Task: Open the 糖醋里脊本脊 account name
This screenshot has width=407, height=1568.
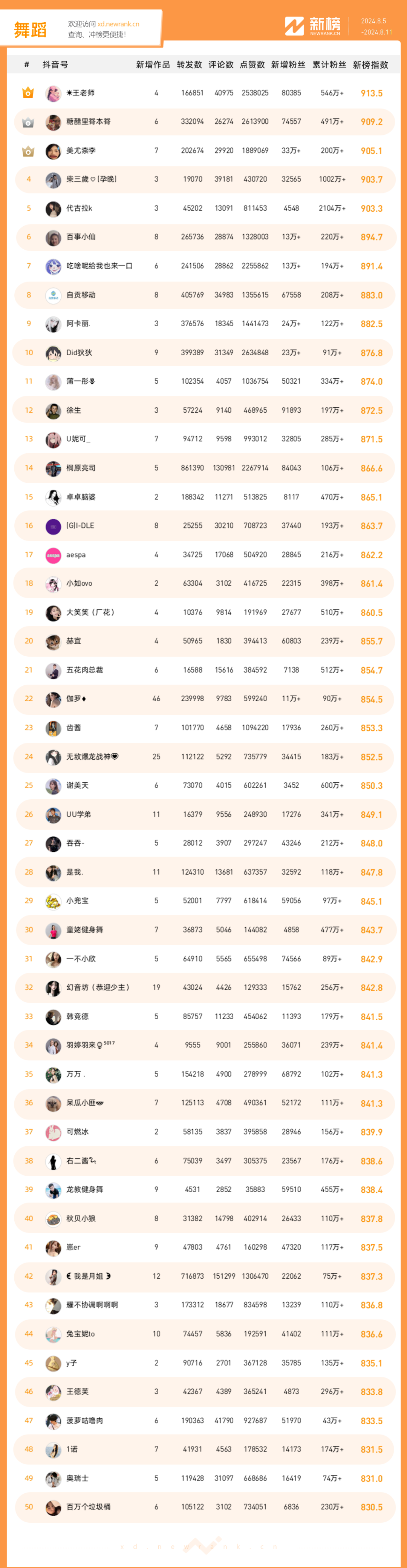Action: 88,122
